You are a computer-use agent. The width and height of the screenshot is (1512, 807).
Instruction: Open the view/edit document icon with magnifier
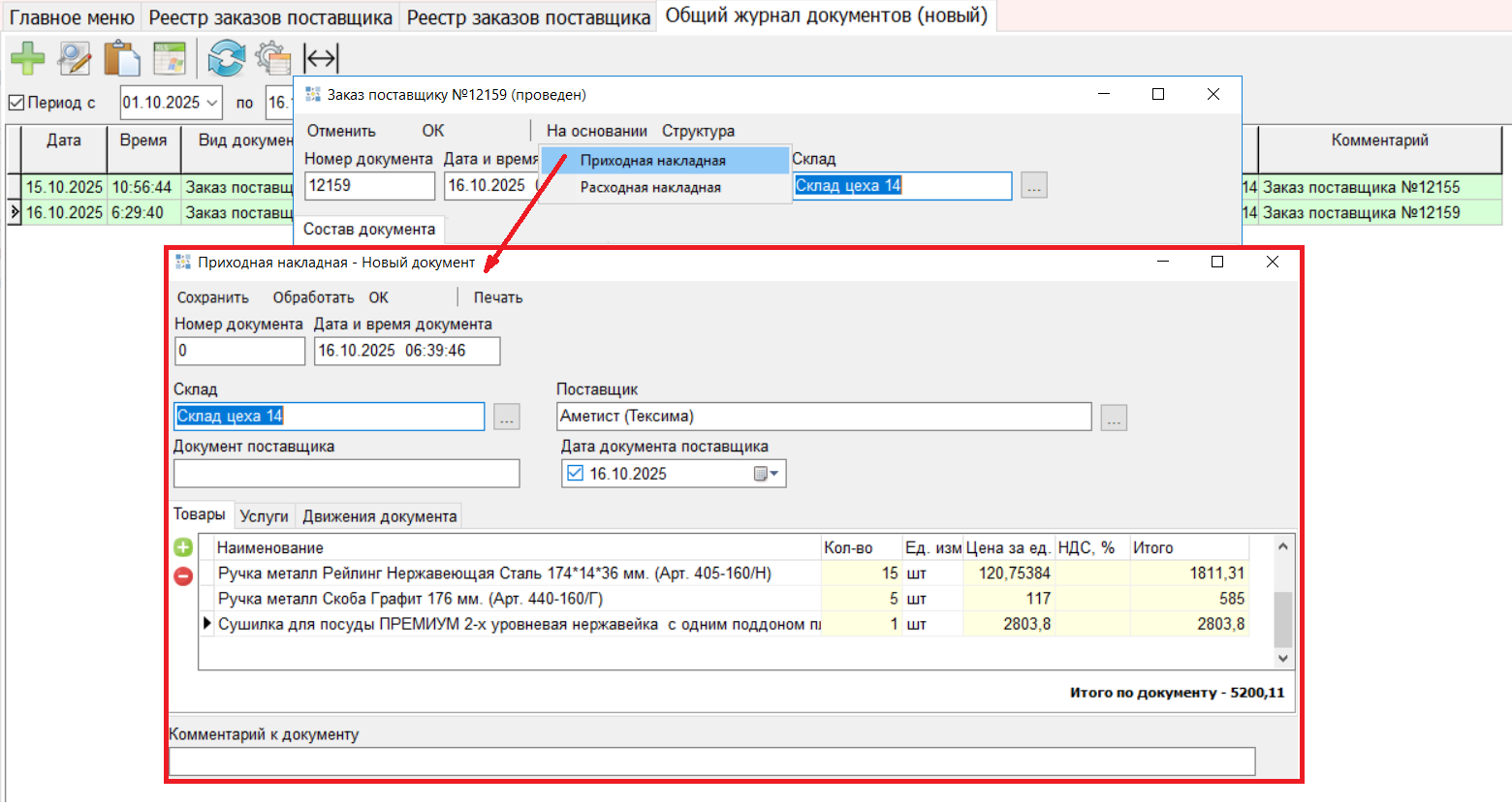[75, 58]
